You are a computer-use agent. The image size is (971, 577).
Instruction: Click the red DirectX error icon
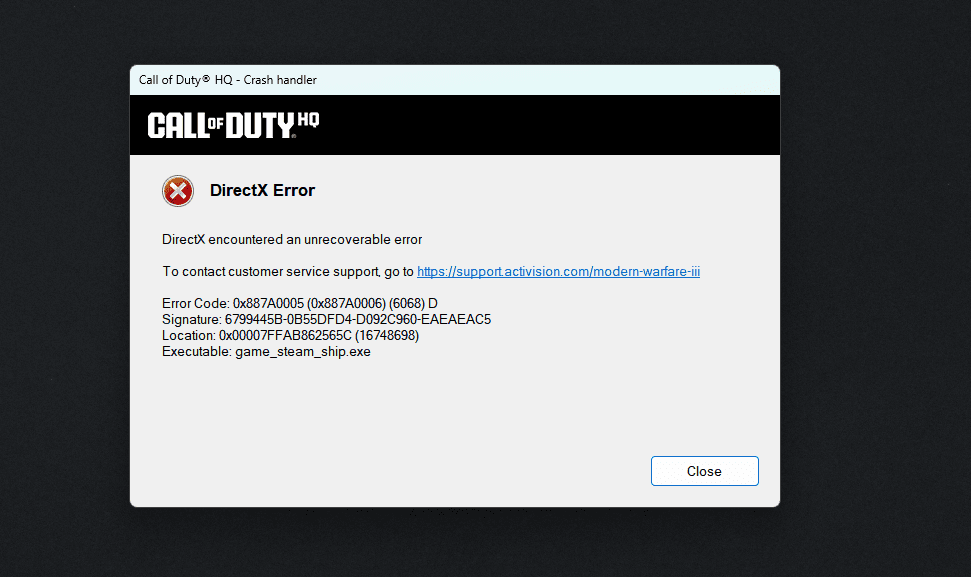178,191
